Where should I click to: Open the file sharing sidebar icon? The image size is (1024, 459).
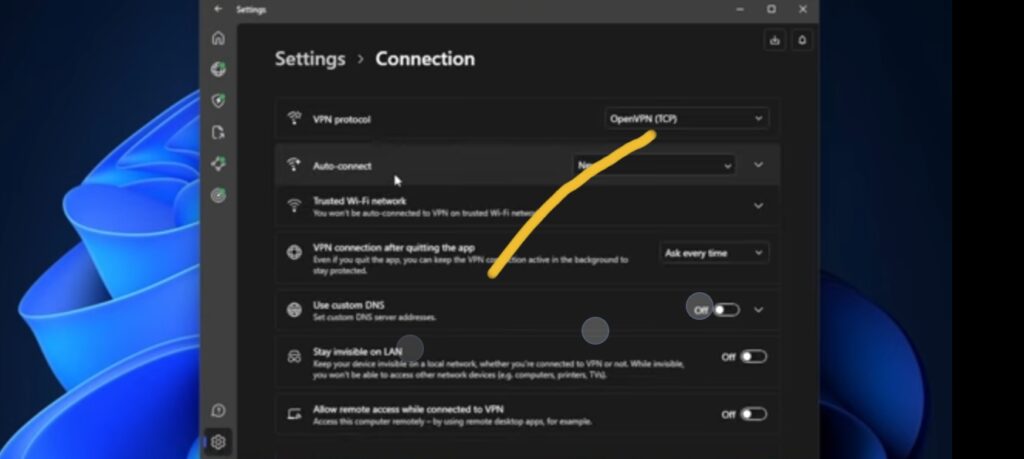tap(218, 133)
